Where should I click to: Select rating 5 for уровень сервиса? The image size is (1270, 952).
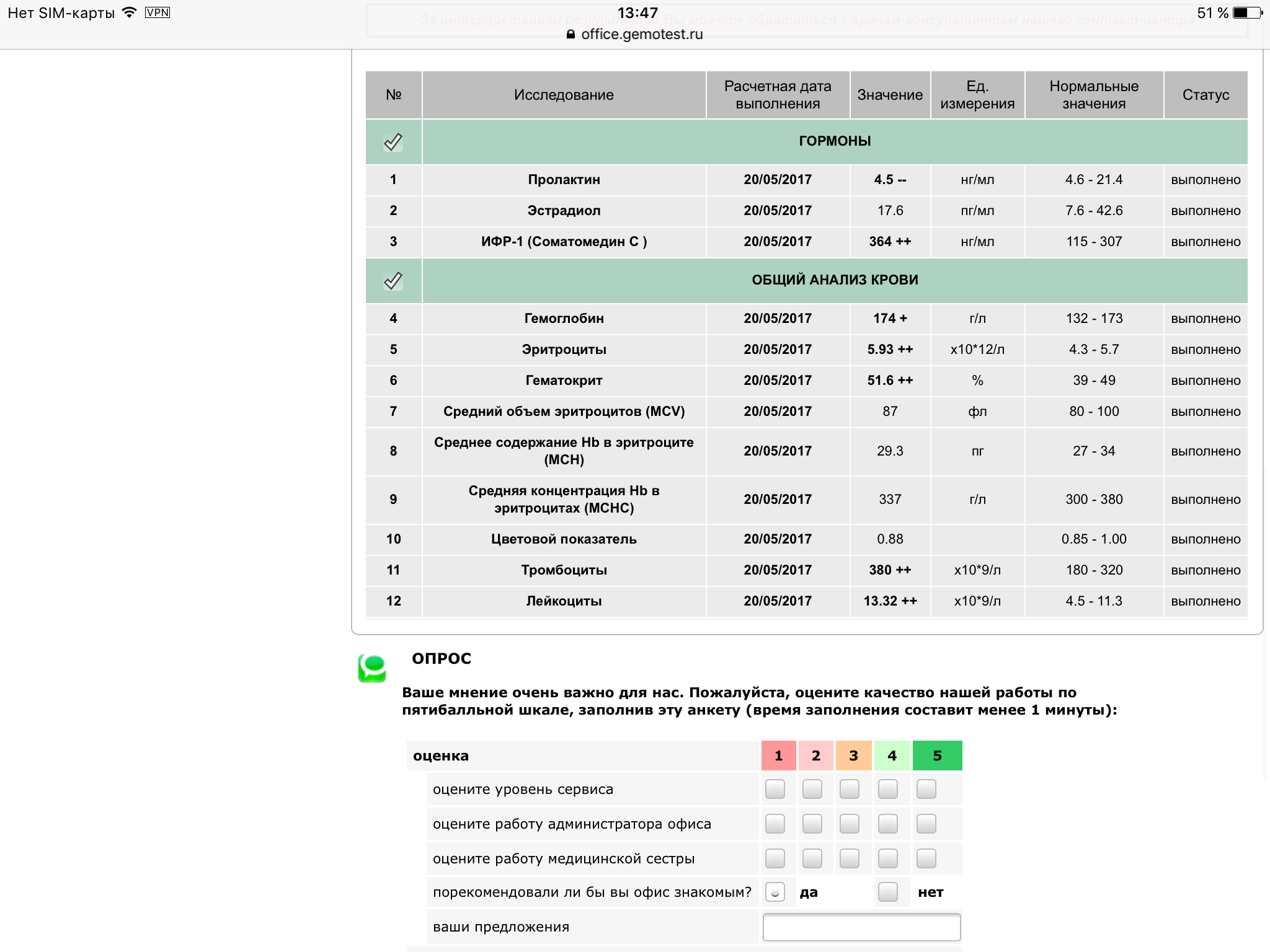click(x=925, y=789)
